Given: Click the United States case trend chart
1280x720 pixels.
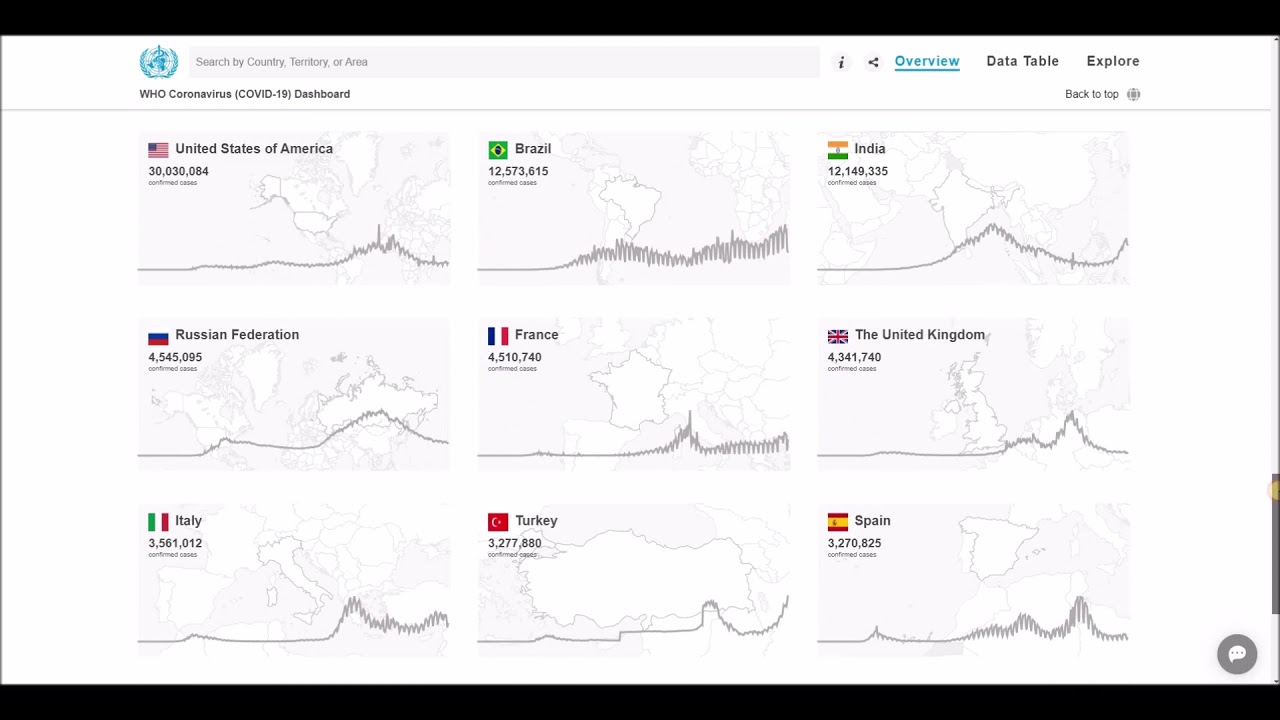Looking at the screenshot, I should [294, 250].
